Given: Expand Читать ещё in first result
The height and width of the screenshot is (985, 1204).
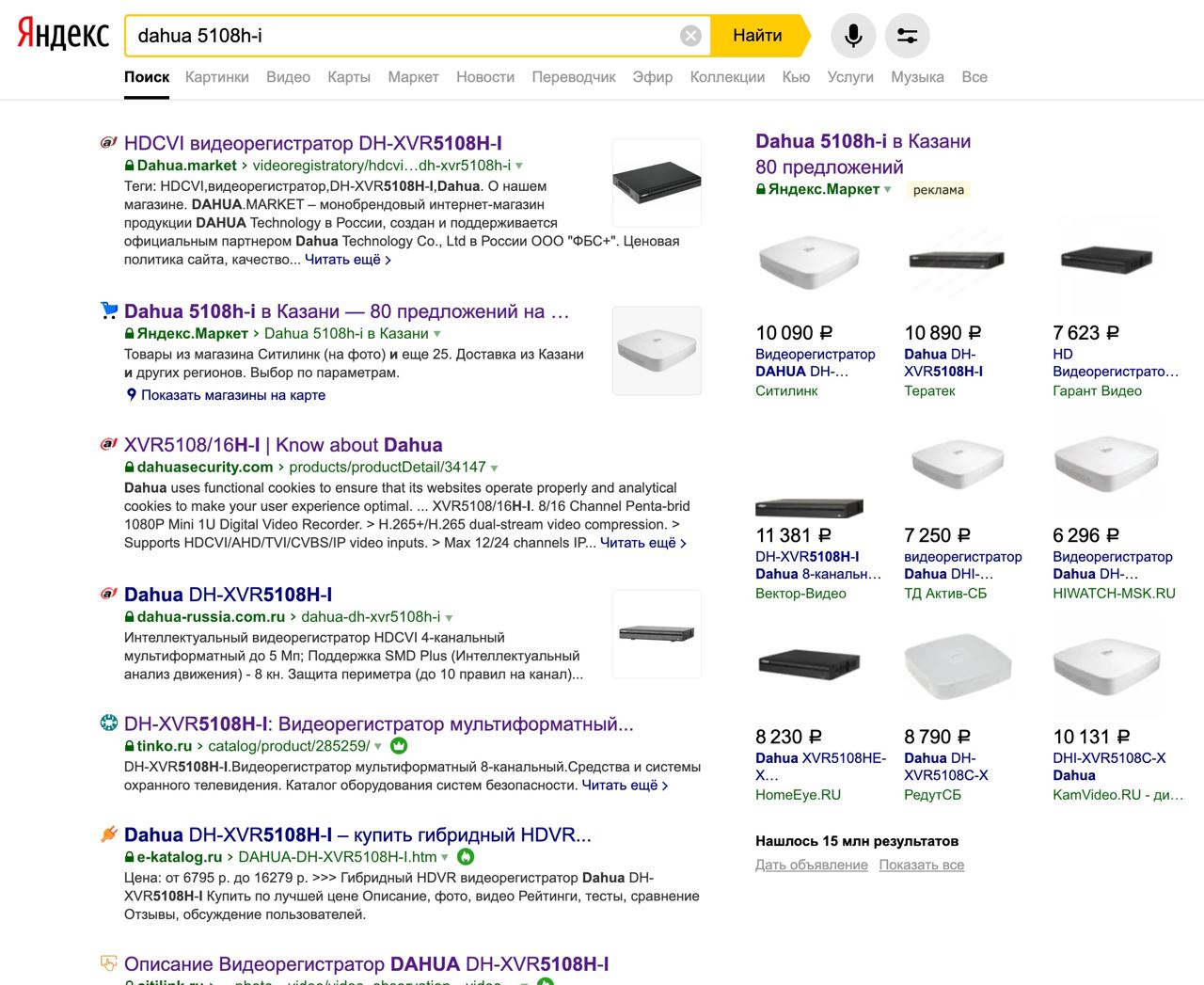Looking at the screenshot, I should [x=348, y=260].
